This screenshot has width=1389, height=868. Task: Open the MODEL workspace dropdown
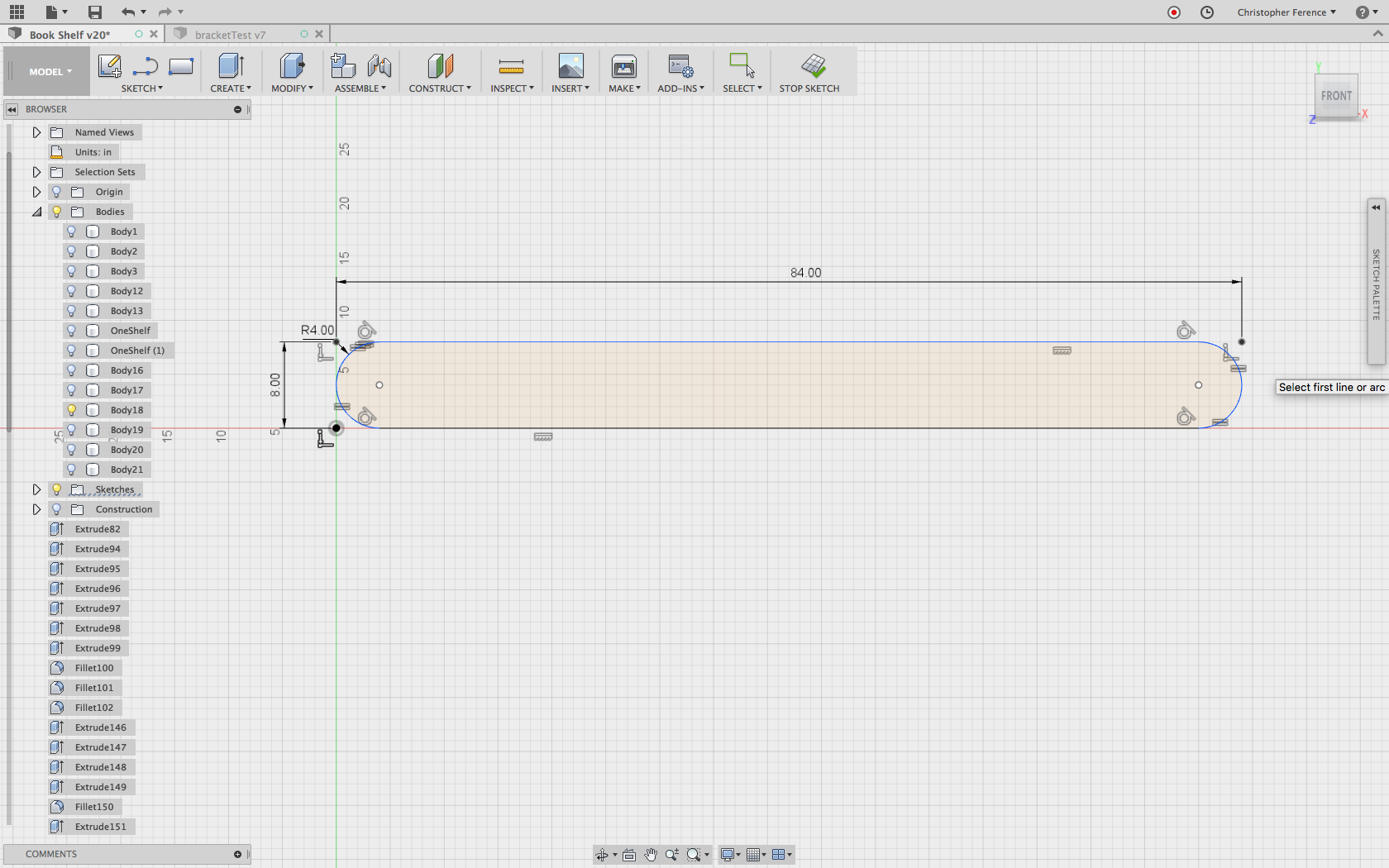[50, 72]
